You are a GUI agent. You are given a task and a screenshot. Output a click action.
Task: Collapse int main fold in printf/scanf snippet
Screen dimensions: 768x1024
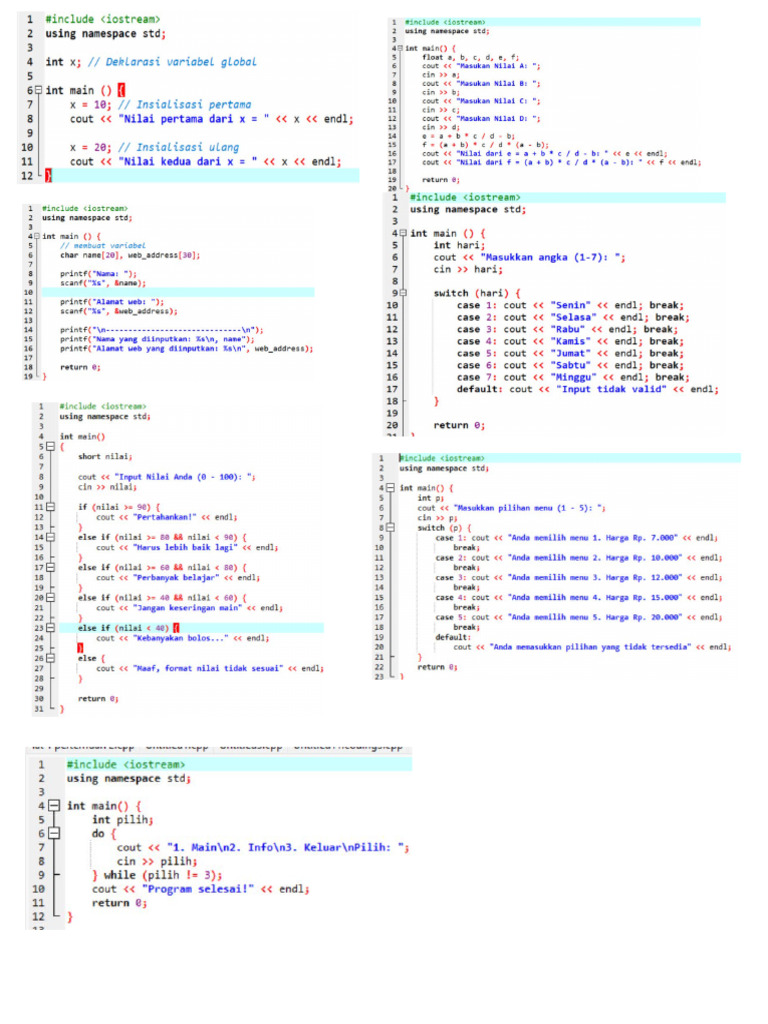coord(36,236)
